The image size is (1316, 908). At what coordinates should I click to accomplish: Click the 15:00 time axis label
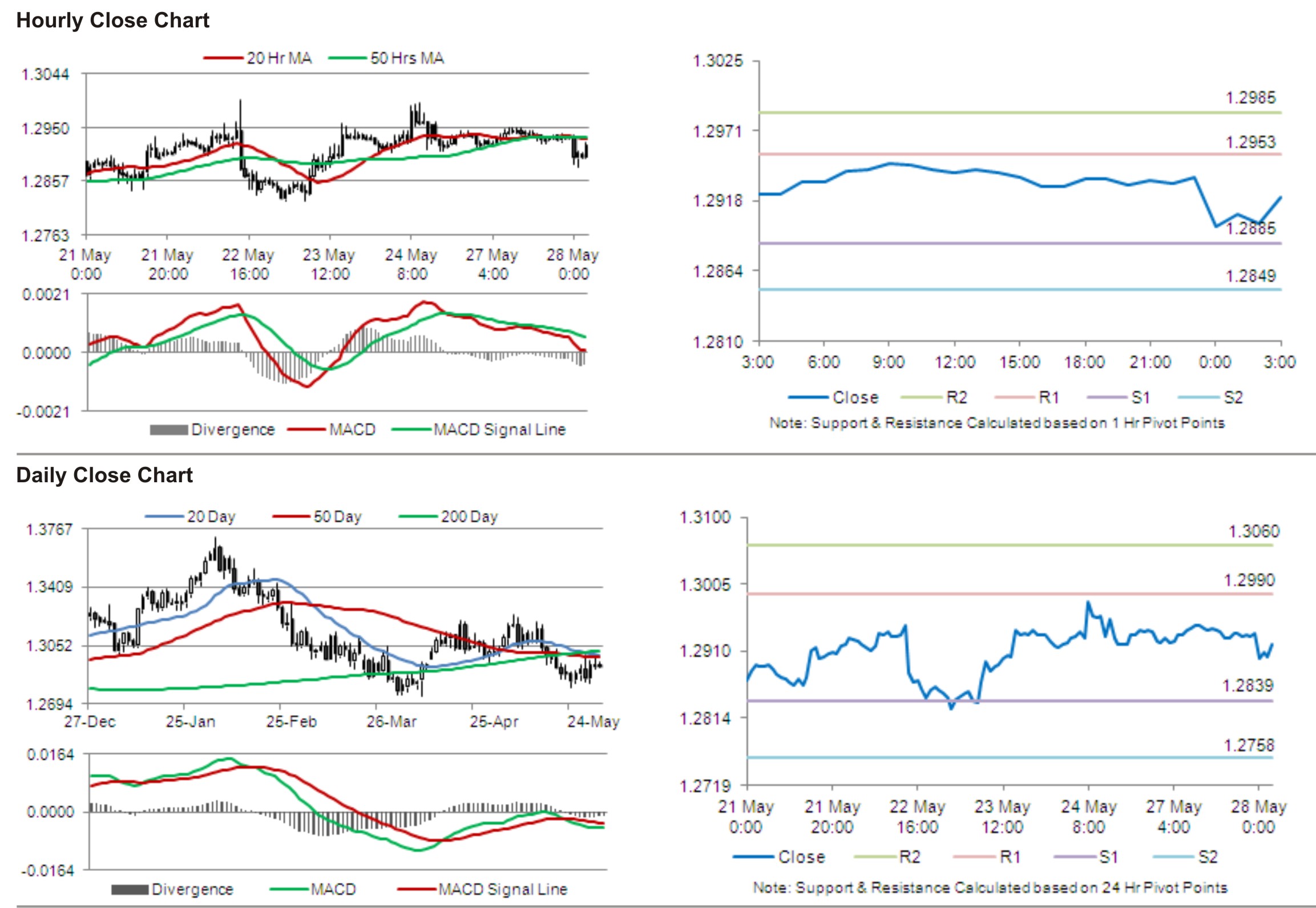point(1020,362)
